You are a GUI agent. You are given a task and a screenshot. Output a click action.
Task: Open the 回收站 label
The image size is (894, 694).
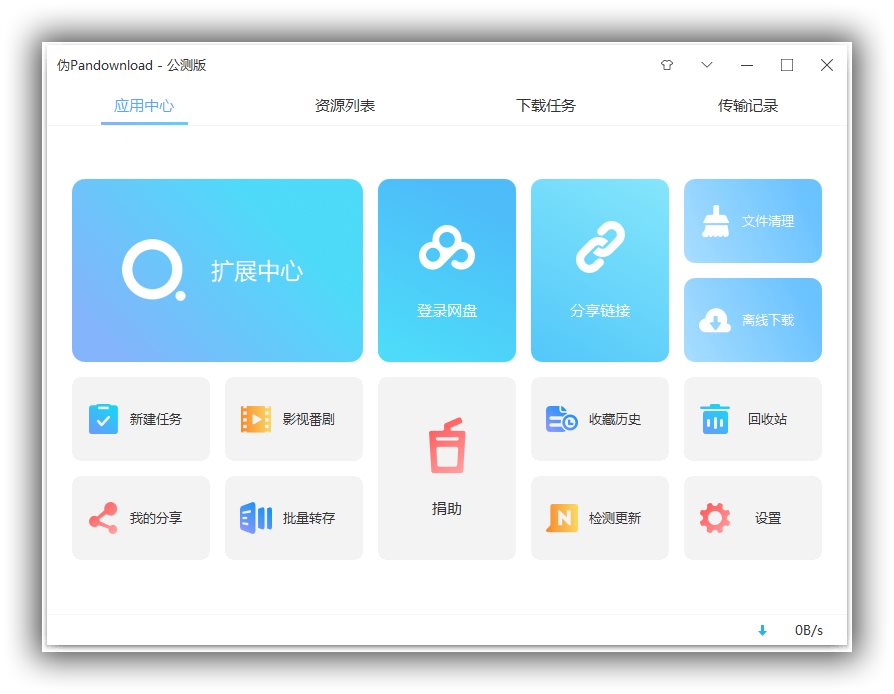tap(767, 419)
